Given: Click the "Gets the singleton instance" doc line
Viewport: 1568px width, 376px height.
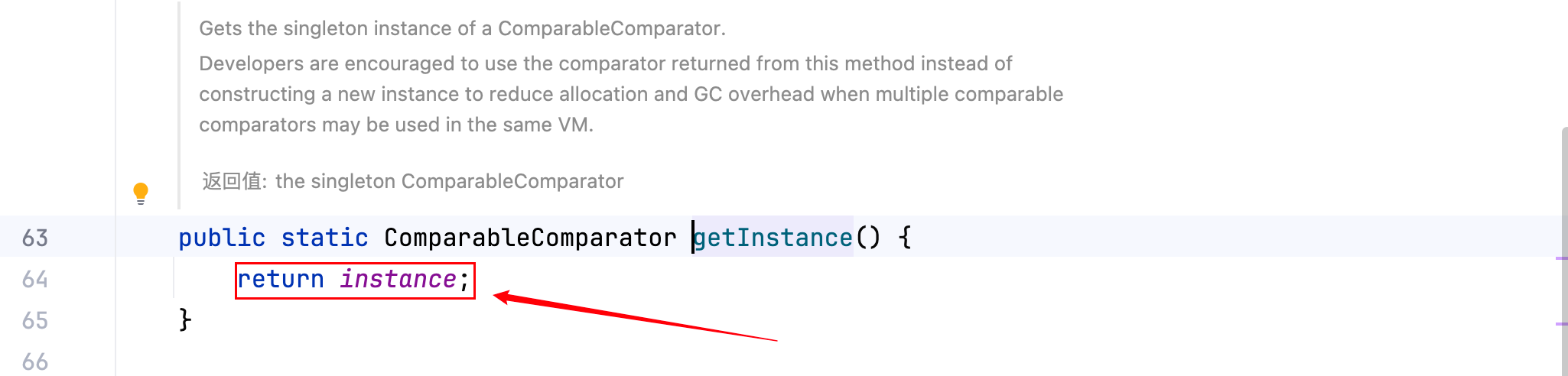Looking at the screenshot, I should tap(462, 29).
